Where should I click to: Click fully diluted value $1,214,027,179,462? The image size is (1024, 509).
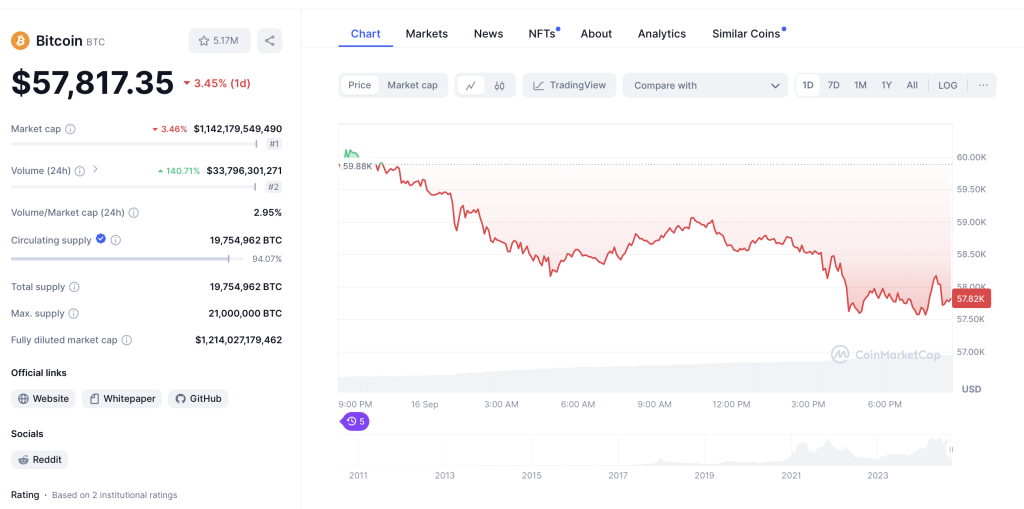click(238, 340)
